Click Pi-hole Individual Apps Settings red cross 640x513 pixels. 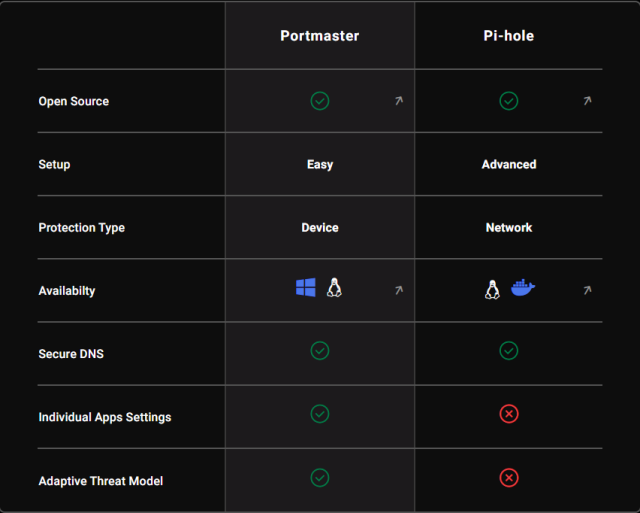(x=509, y=414)
